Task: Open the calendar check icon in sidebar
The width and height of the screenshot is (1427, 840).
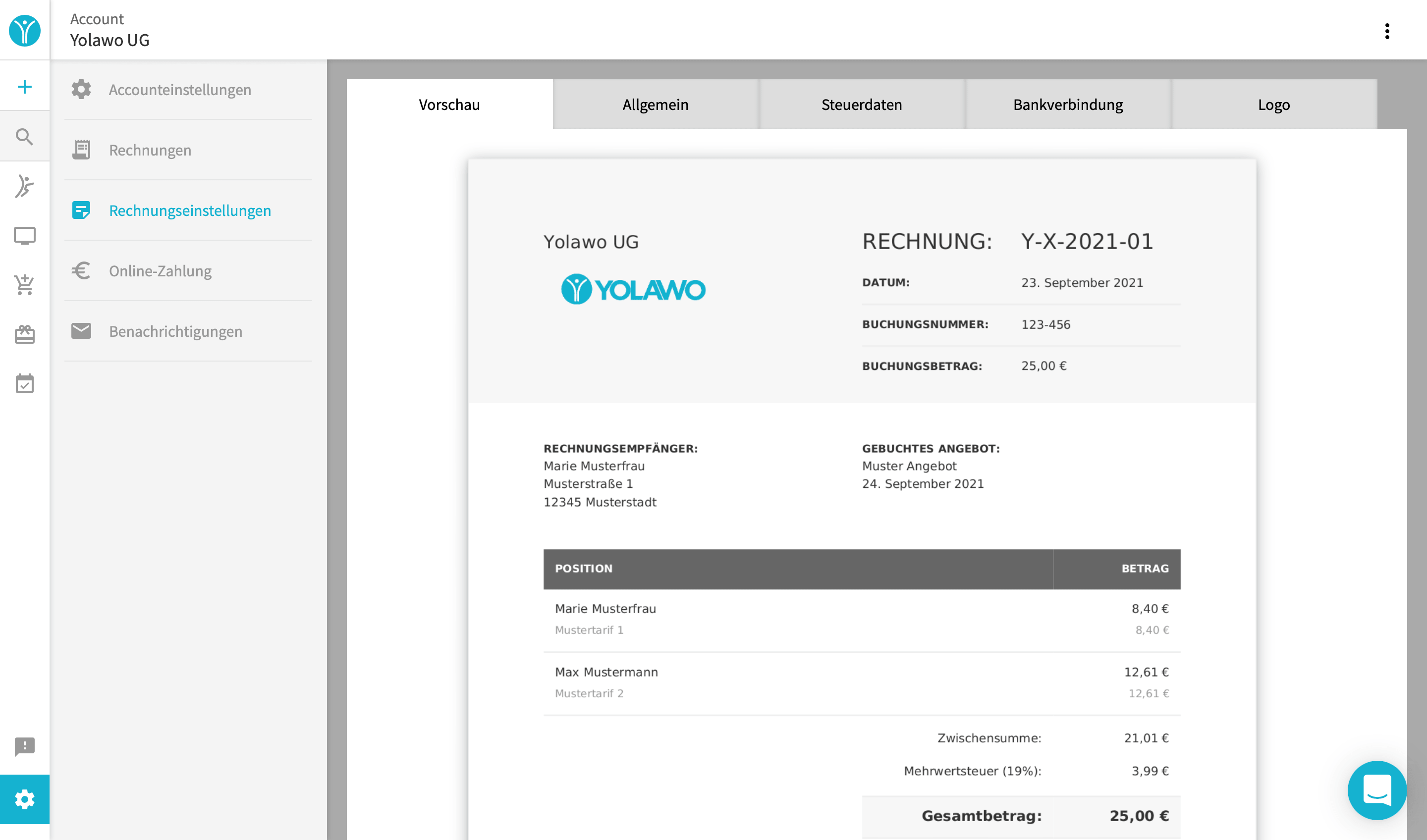Action: [x=24, y=384]
